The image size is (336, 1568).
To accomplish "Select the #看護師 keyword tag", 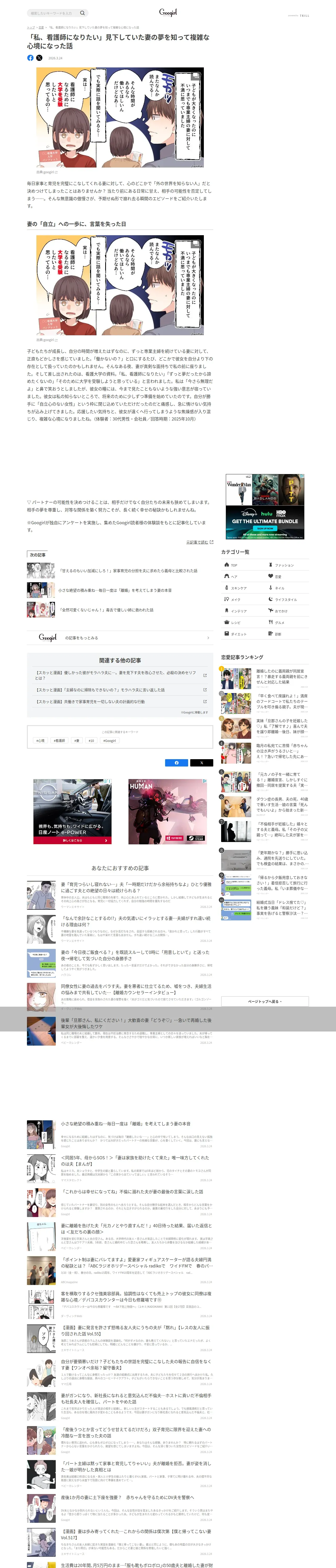I will (59, 741).
